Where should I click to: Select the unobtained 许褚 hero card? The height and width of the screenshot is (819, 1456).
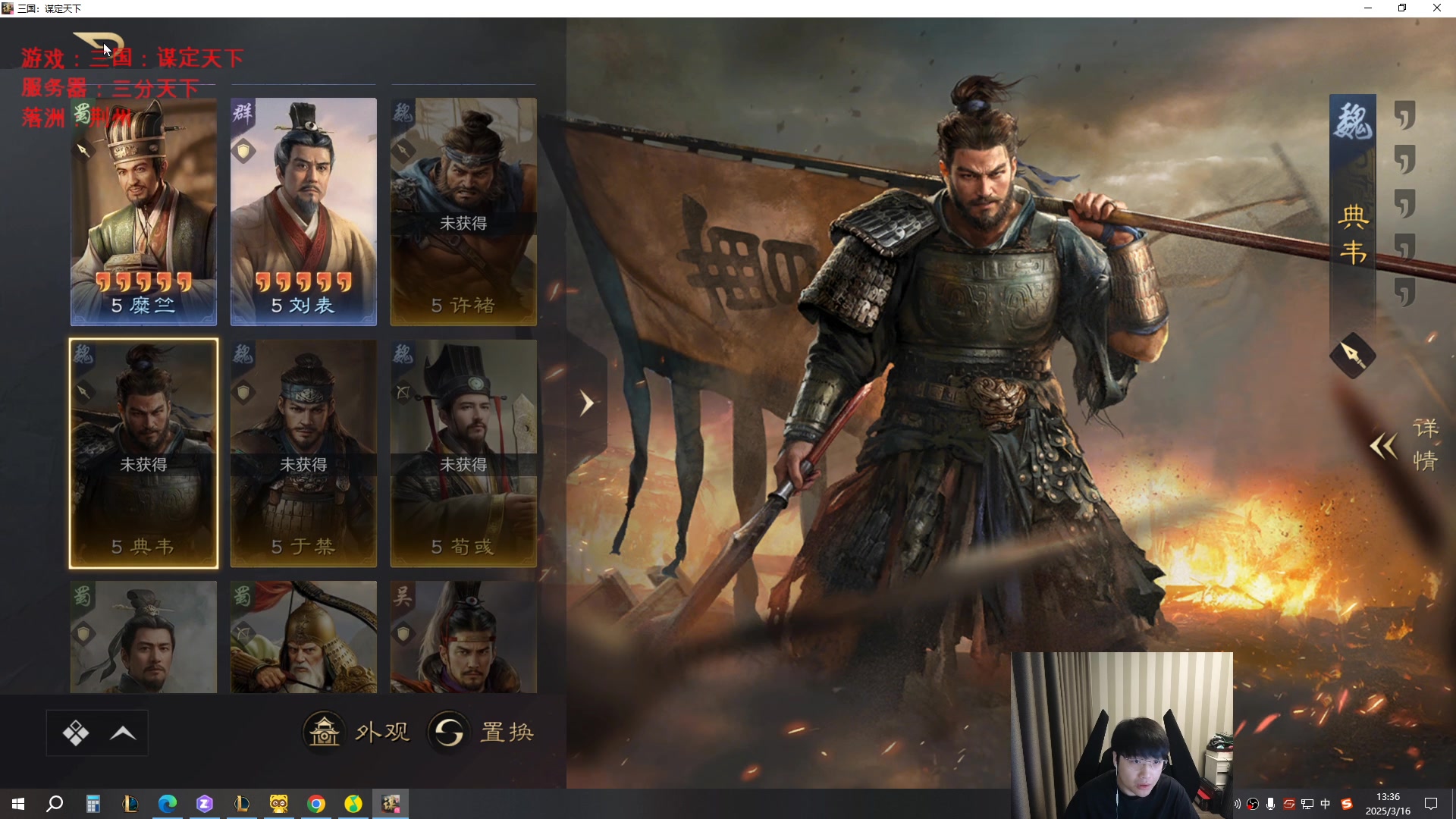pos(463,212)
